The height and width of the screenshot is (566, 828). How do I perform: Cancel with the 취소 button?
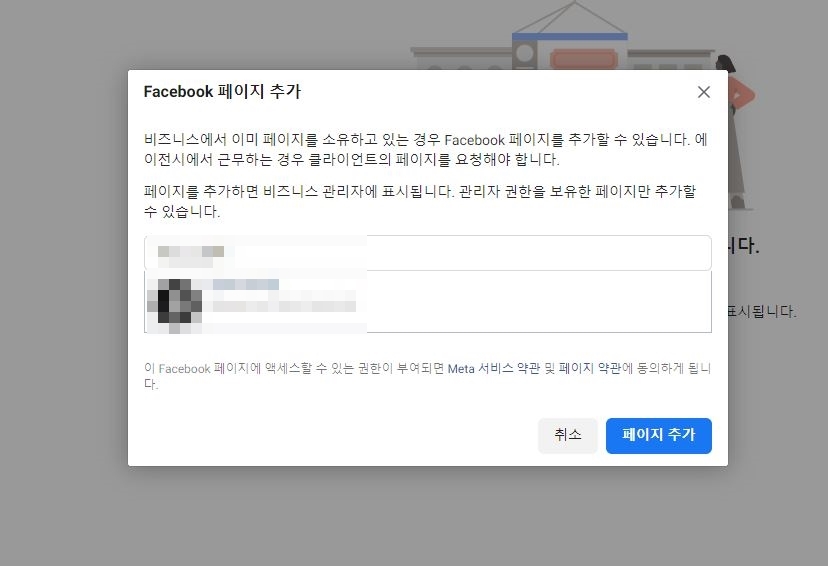(x=568, y=436)
